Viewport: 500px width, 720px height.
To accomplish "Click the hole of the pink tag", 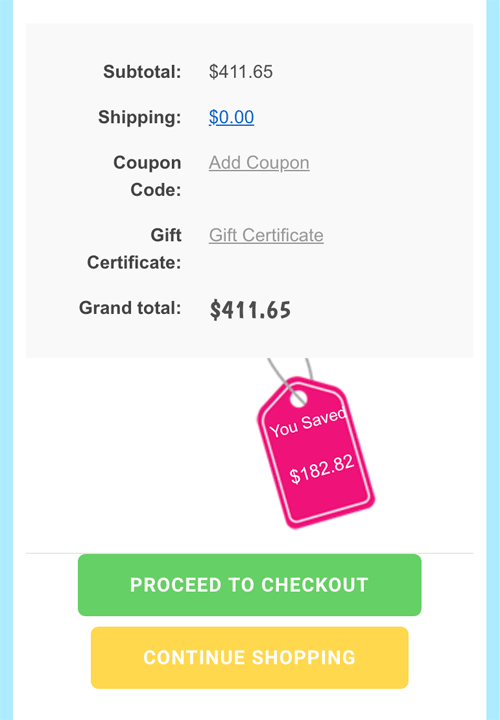I will [x=298, y=398].
